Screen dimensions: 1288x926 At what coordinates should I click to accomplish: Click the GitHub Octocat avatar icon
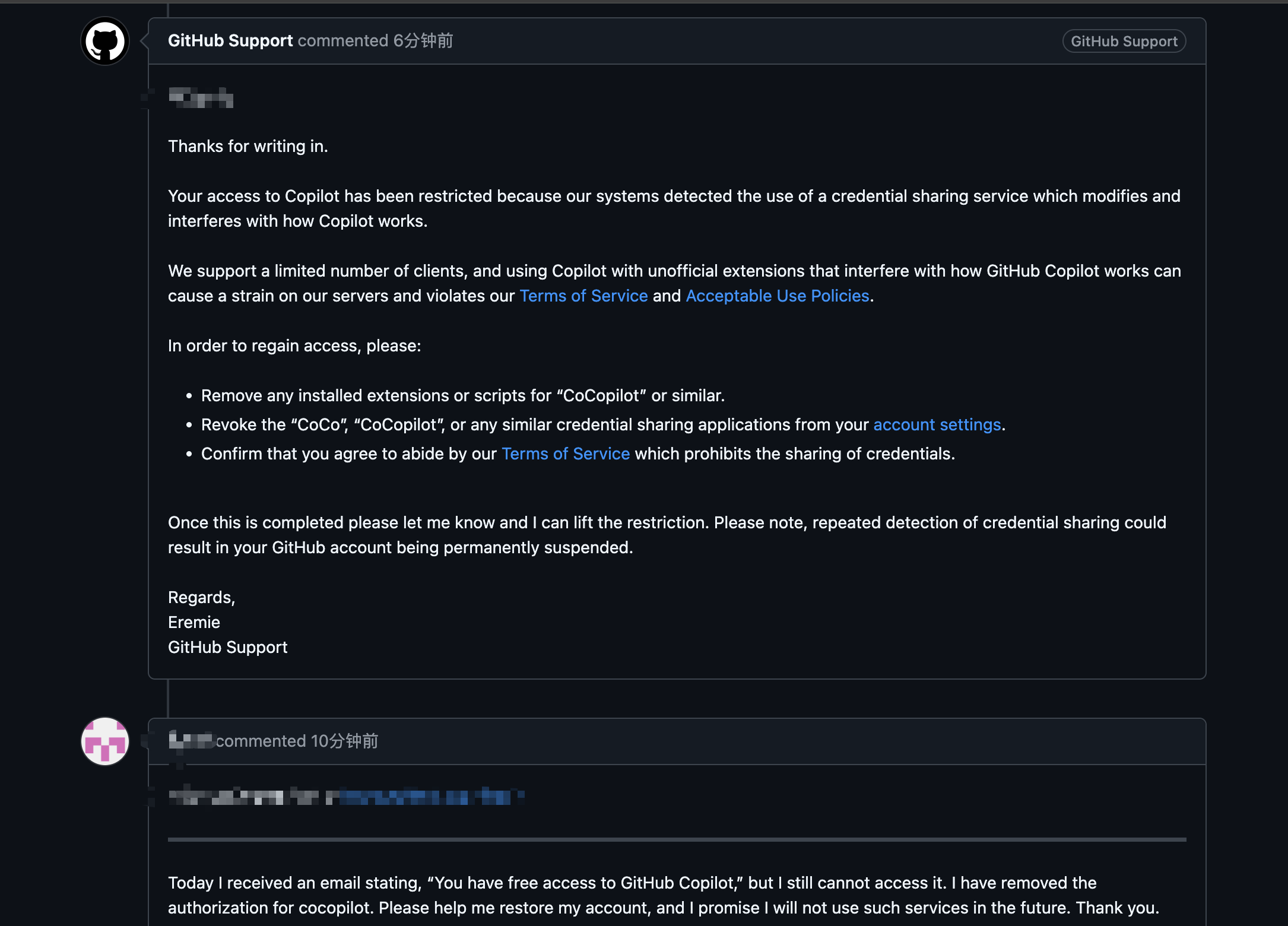105,41
